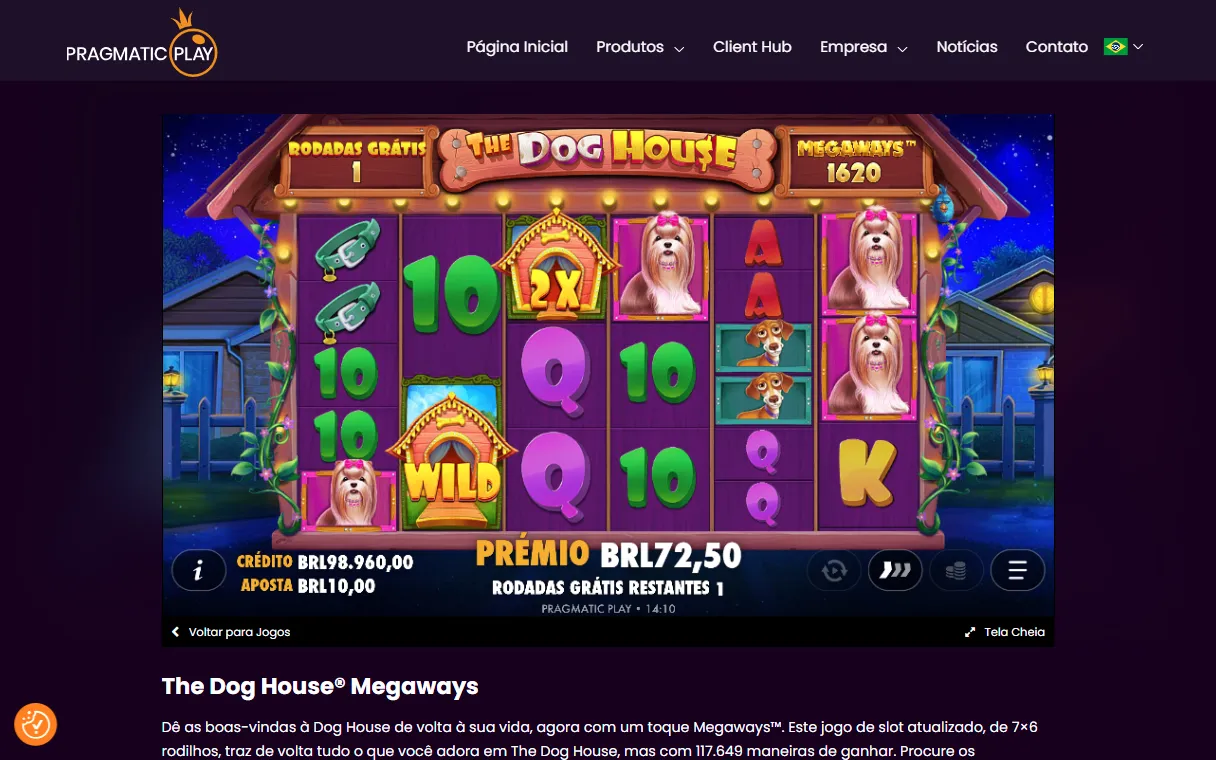Open the hamburger game menu button
Image resolution: width=1216 pixels, height=760 pixels.
(1018, 570)
